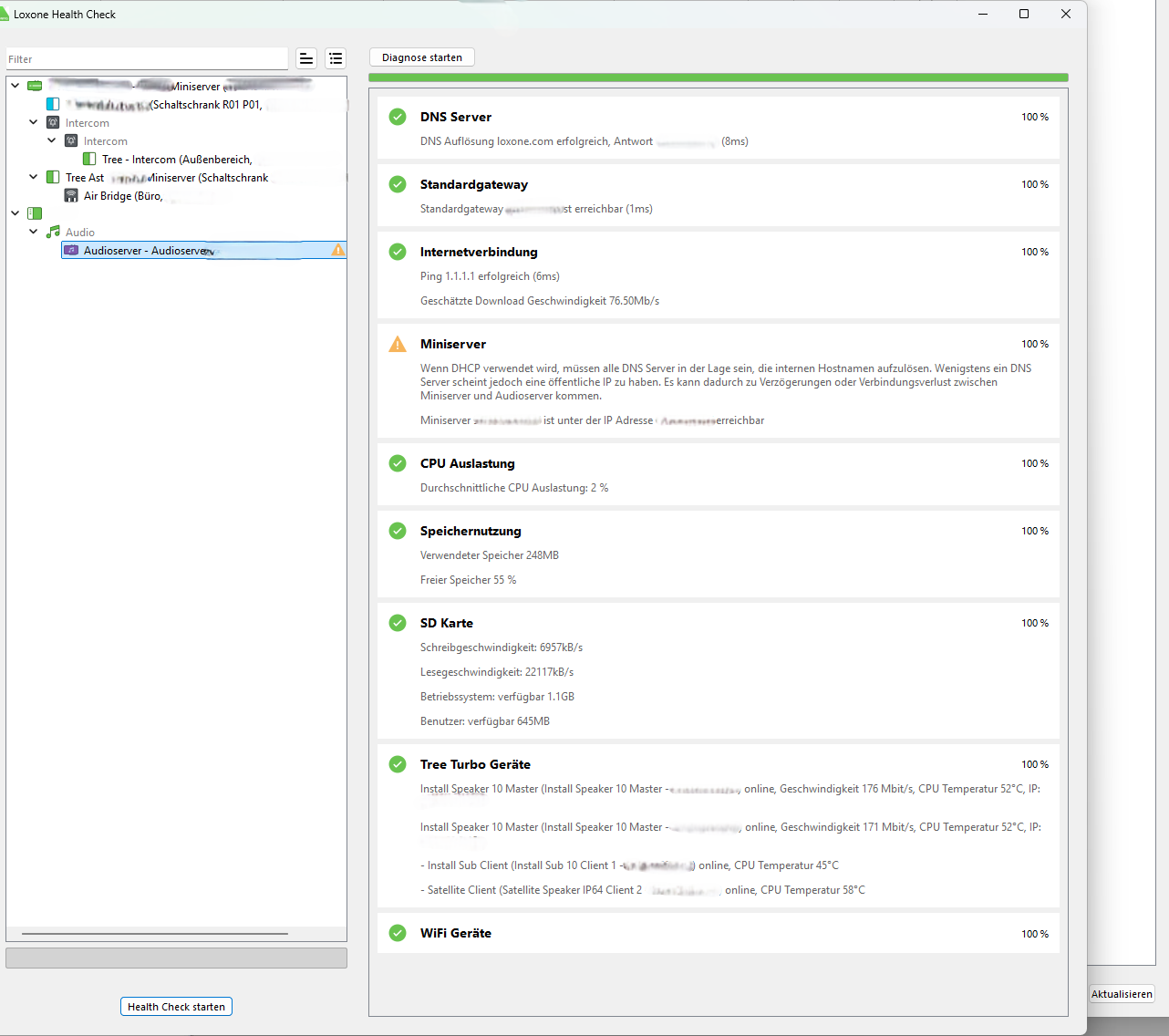The width and height of the screenshot is (1169, 1036).
Task: Click the Air Bridge wireless icon
Action: (71, 195)
